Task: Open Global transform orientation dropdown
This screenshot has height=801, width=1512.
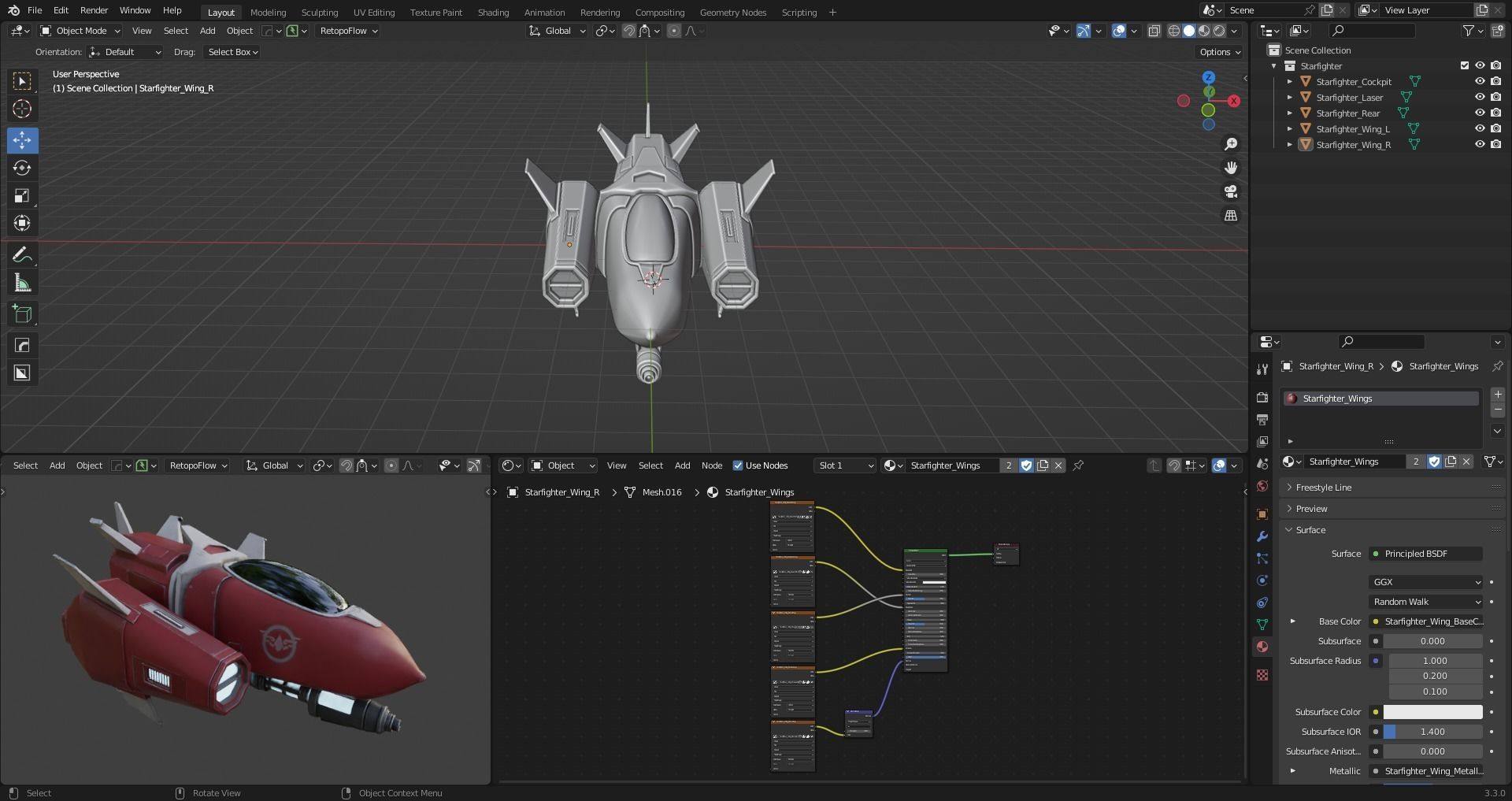Action: [558, 31]
